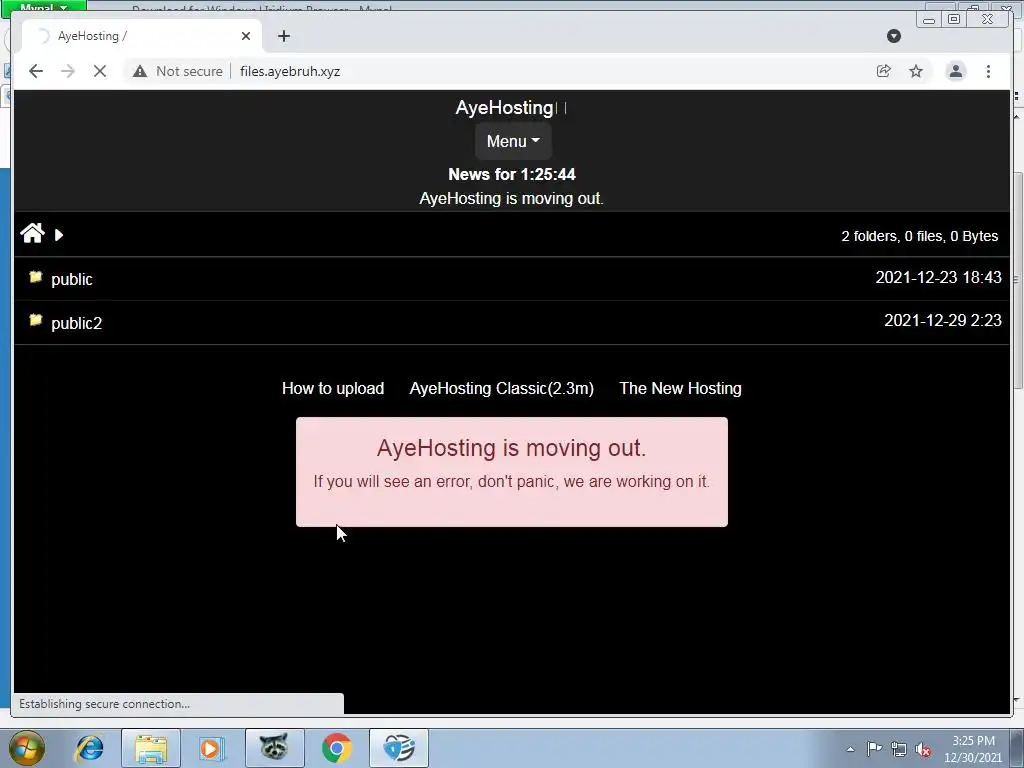Click the Mypal menu button behind Chrome

coord(43,7)
